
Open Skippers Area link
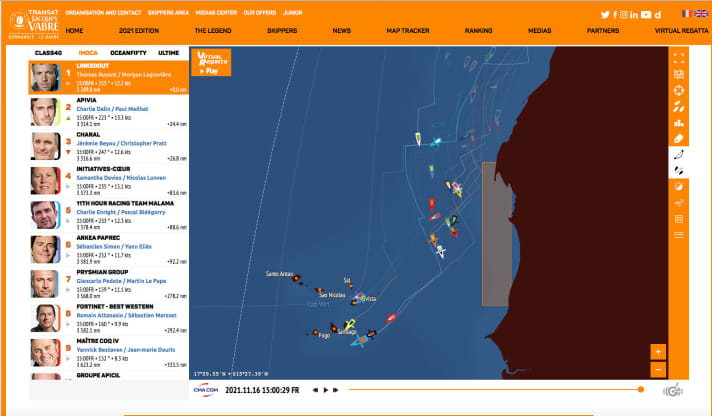[x=168, y=13]
